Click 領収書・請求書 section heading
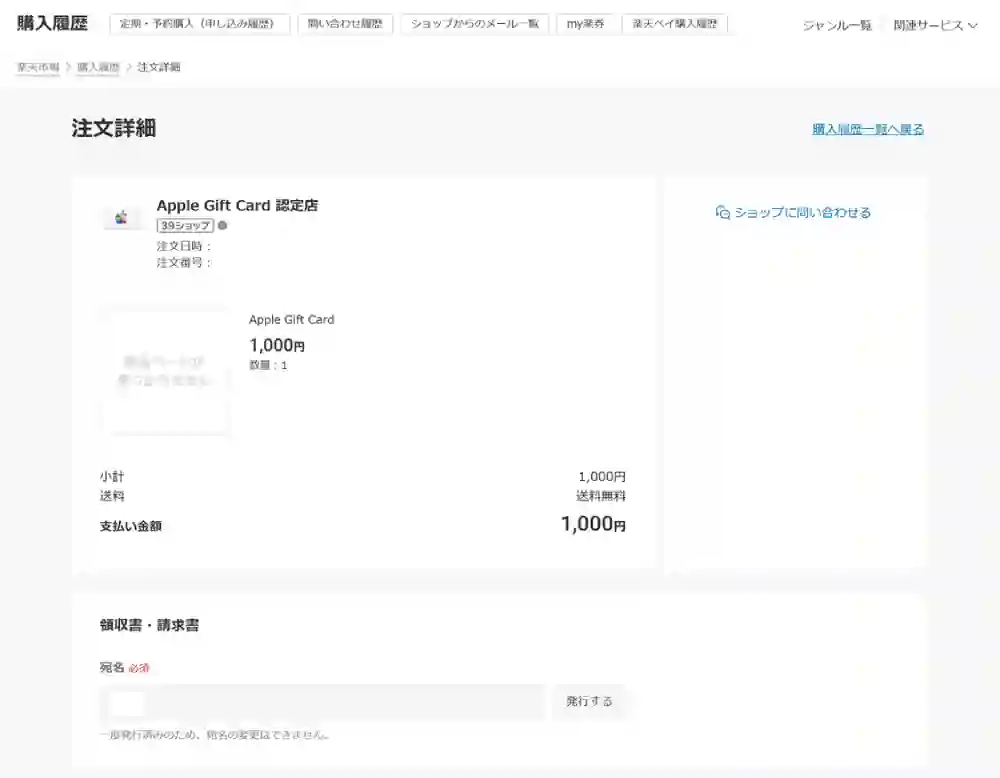 coord(149,625)
